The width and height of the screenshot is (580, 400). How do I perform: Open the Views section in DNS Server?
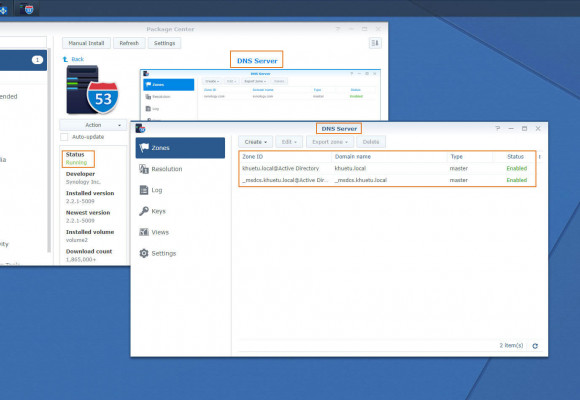[x=180, y=232]
